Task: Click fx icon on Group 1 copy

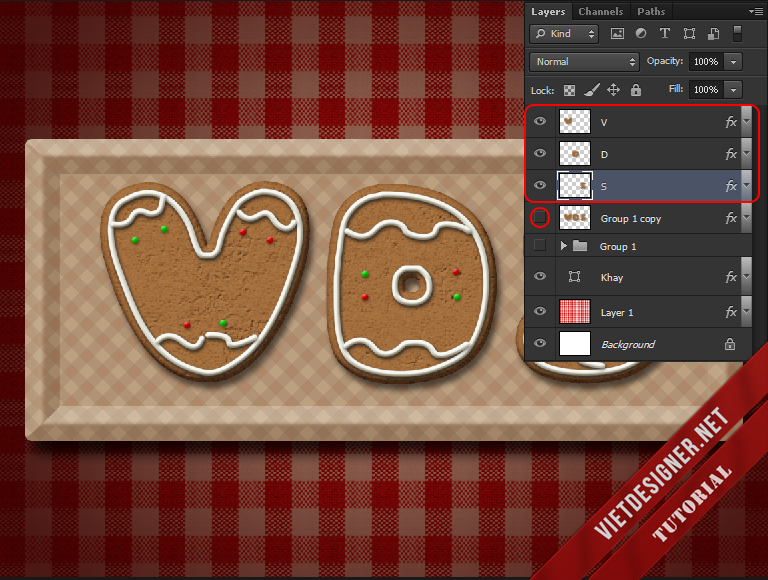Action: 731,218
